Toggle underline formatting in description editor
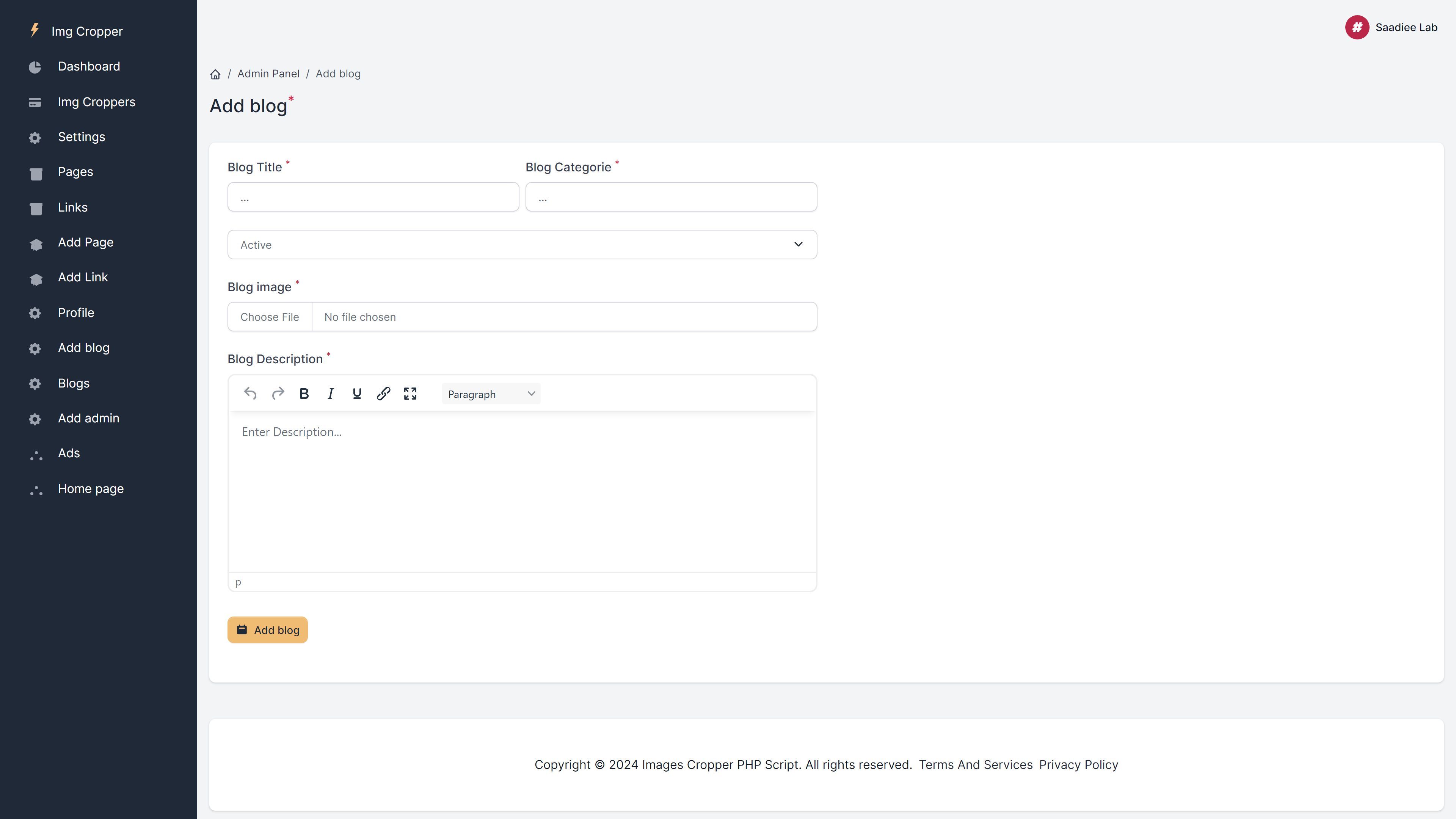The width and height of the screenshot is (1456, 819). click(357, 394)
